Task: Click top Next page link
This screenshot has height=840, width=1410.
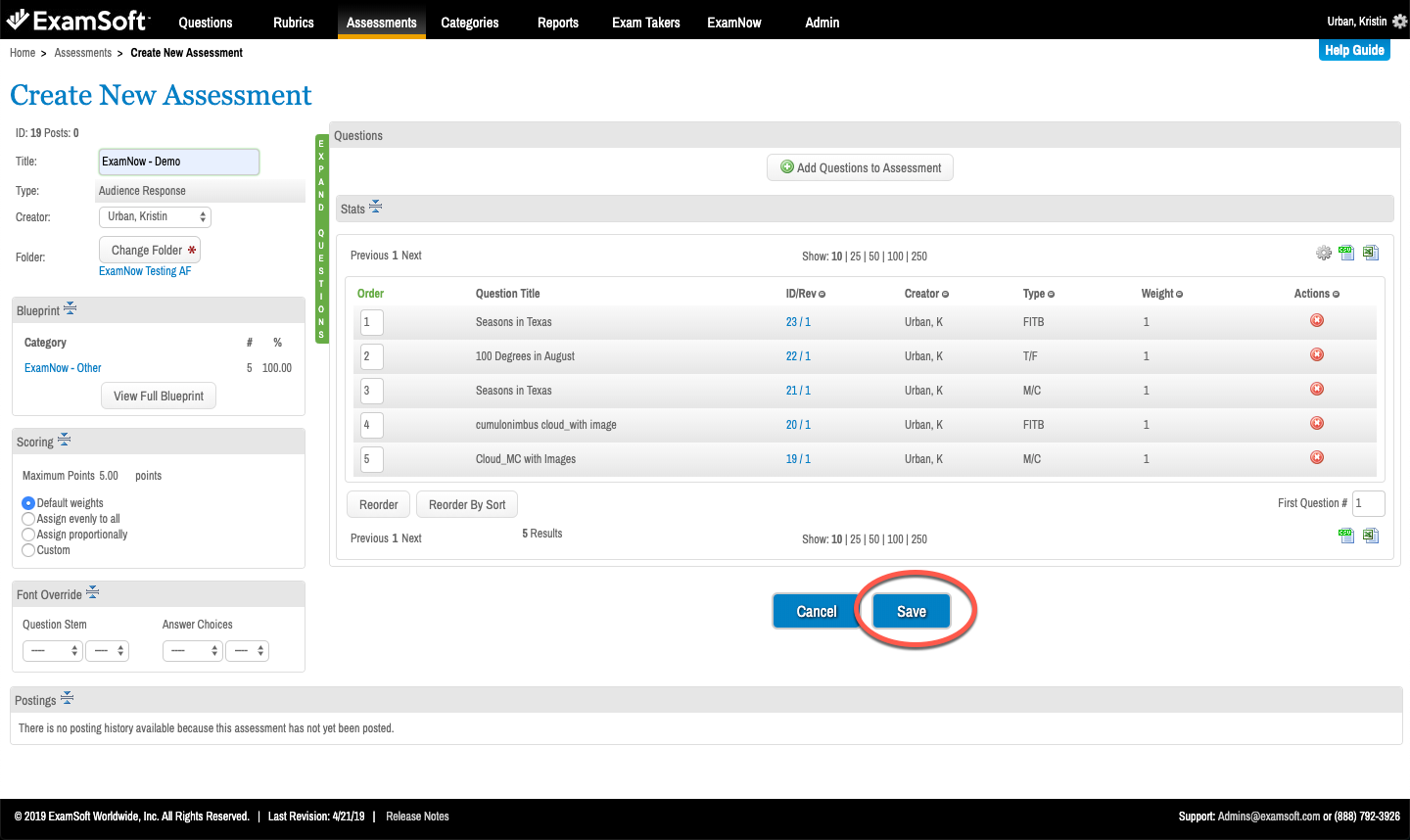Action: point(411,256)
